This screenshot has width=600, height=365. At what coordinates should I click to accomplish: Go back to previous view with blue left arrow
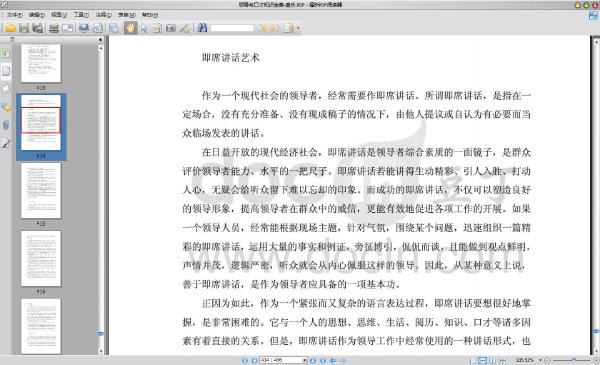coord(333,360)
